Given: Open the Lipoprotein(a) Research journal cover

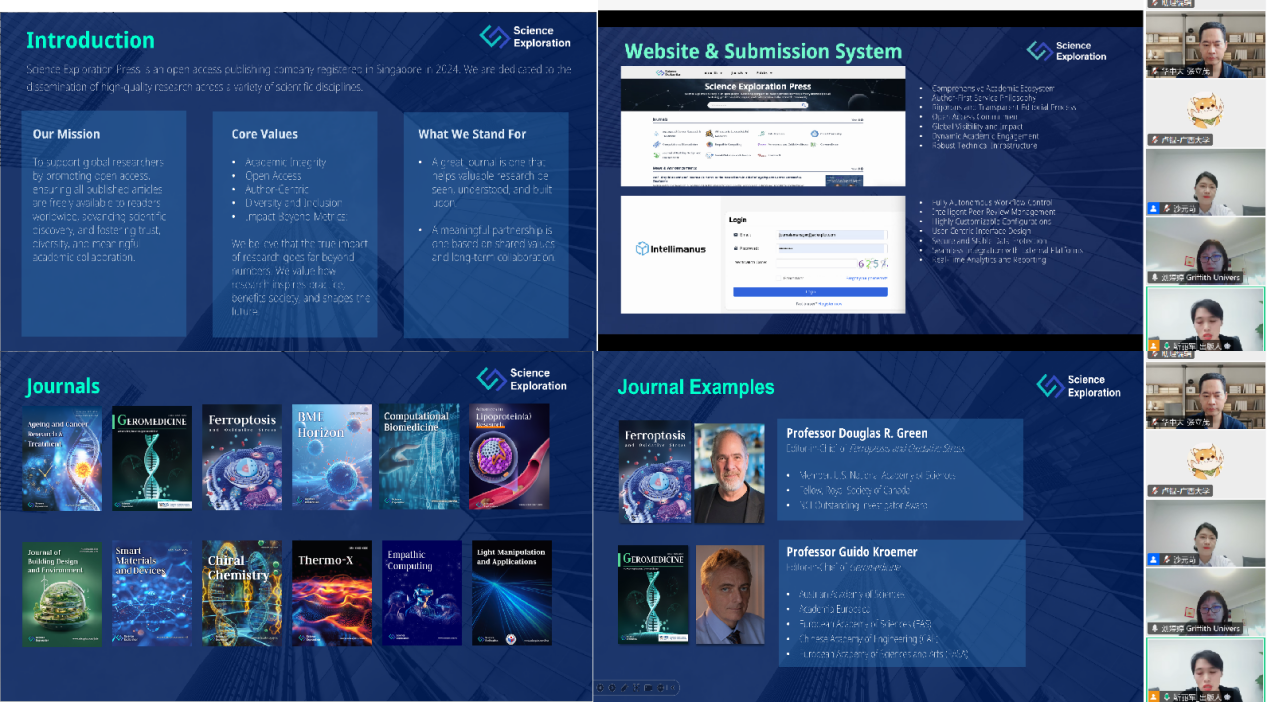Looking at the screenshot, I should coord(510,457).
